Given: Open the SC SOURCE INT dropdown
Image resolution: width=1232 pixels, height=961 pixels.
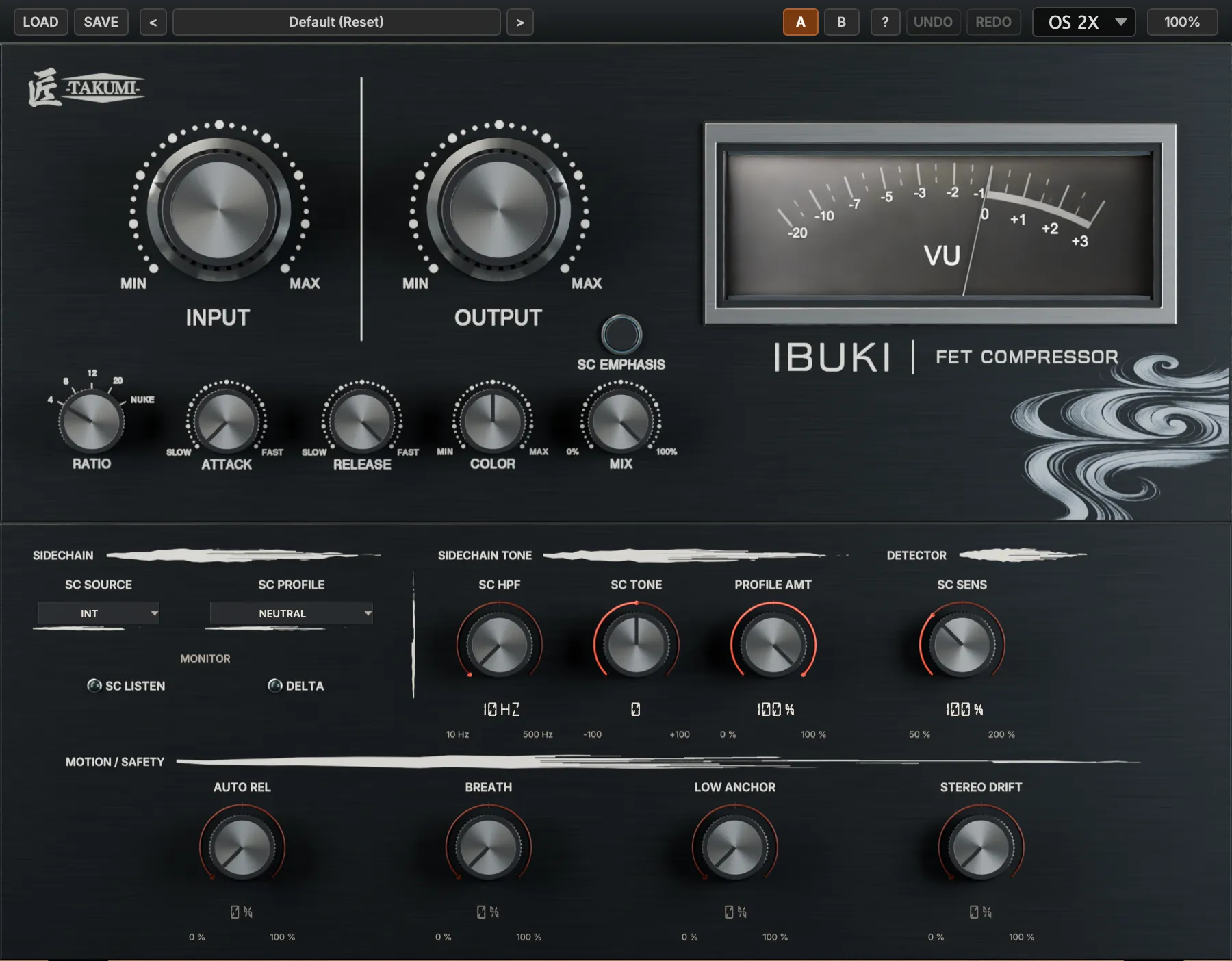Looking at the screenshot, I should click(99, 613).
